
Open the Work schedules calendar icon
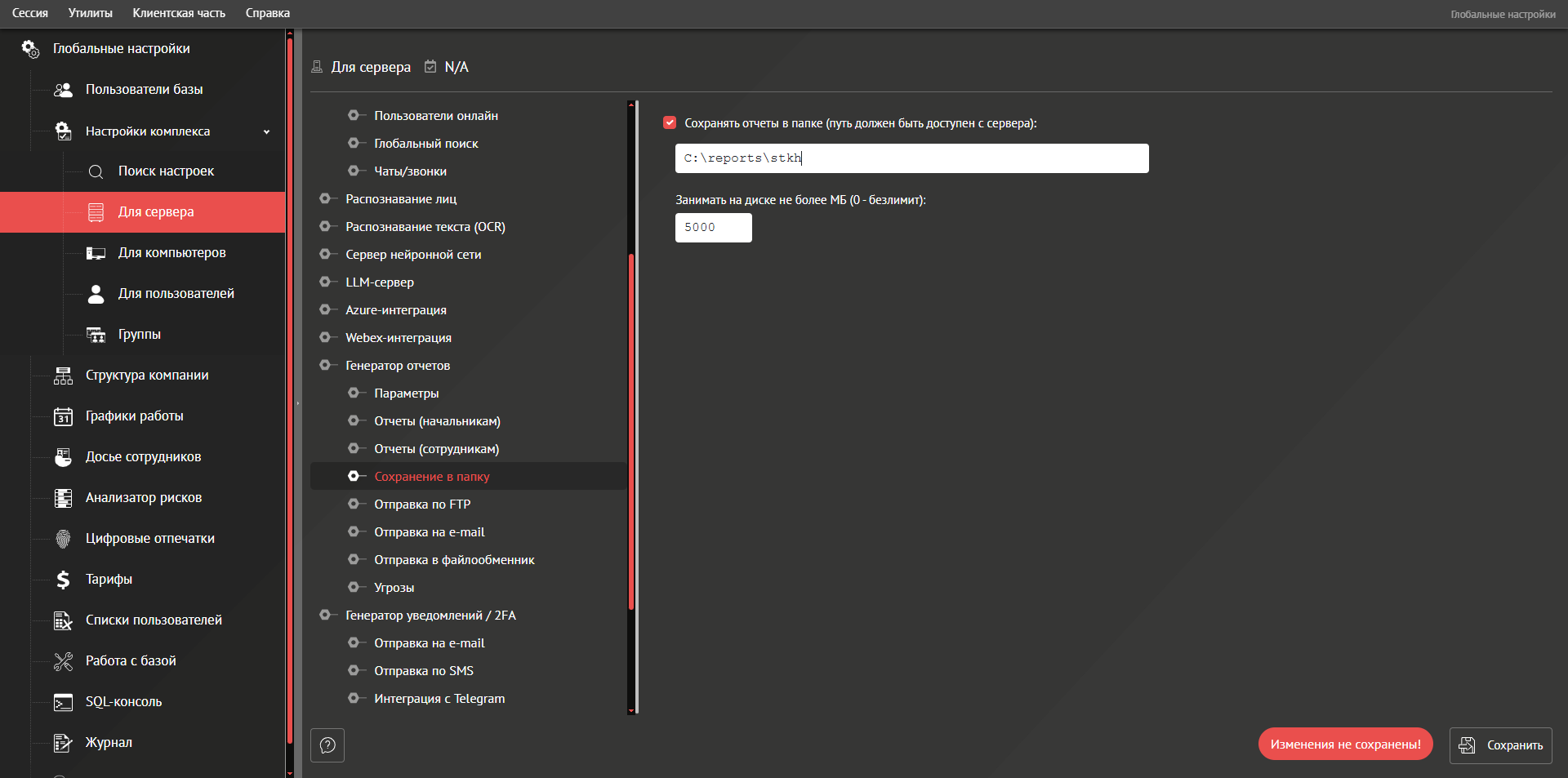click(x=63, y=416)
